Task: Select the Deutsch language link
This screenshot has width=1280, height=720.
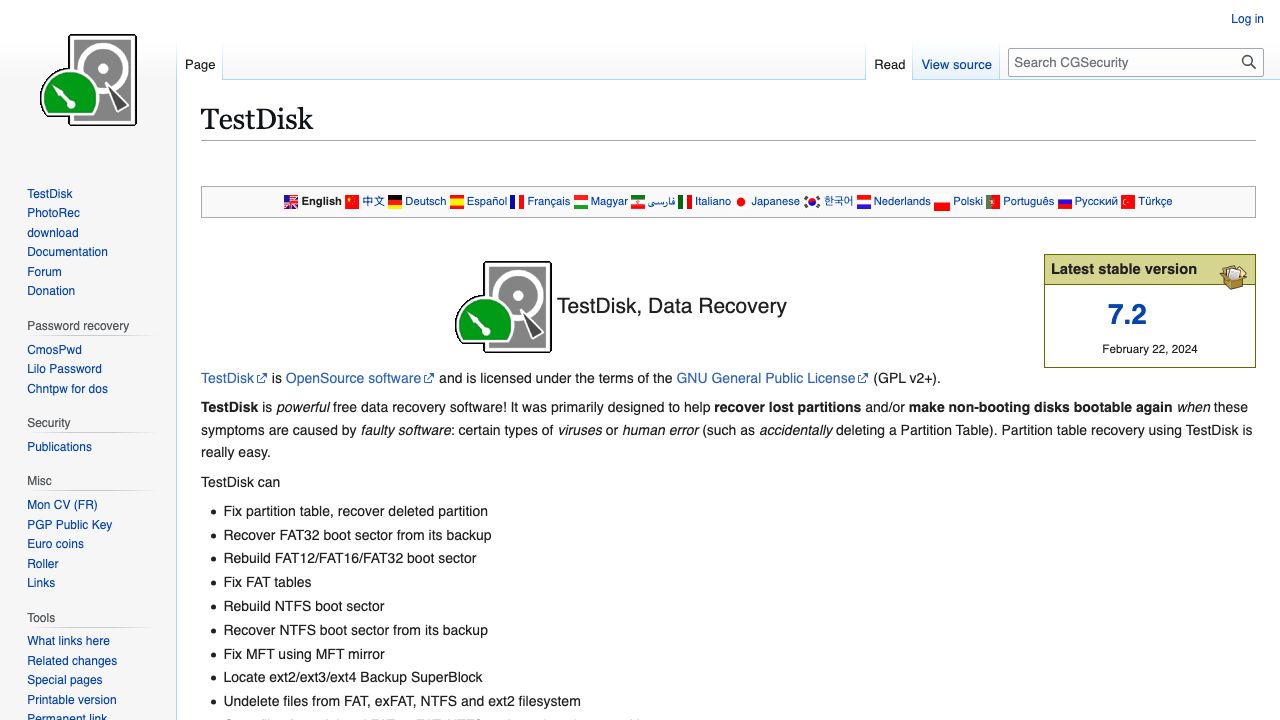Action: 425,202
